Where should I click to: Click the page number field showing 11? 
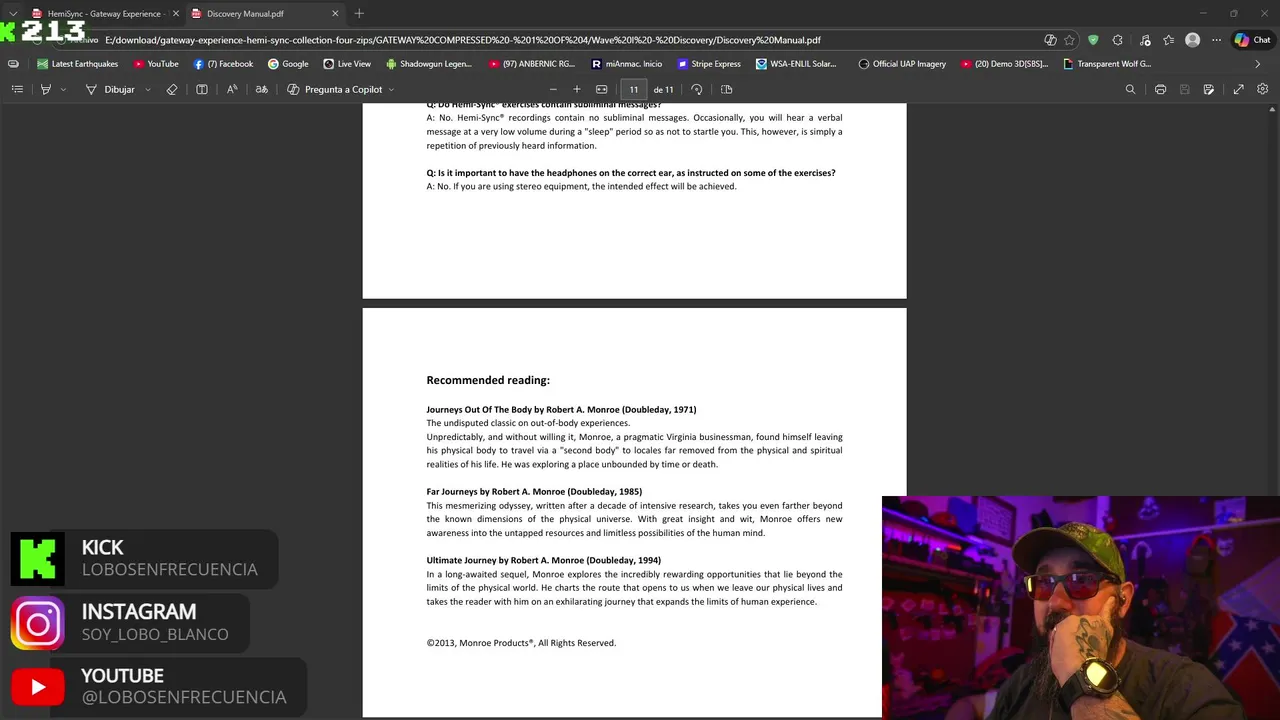(633, 89)
